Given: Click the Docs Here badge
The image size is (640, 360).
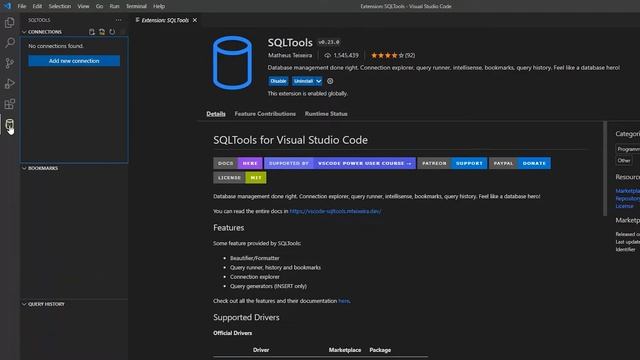Looking at the screenshot, I should (x=238, y=163).
